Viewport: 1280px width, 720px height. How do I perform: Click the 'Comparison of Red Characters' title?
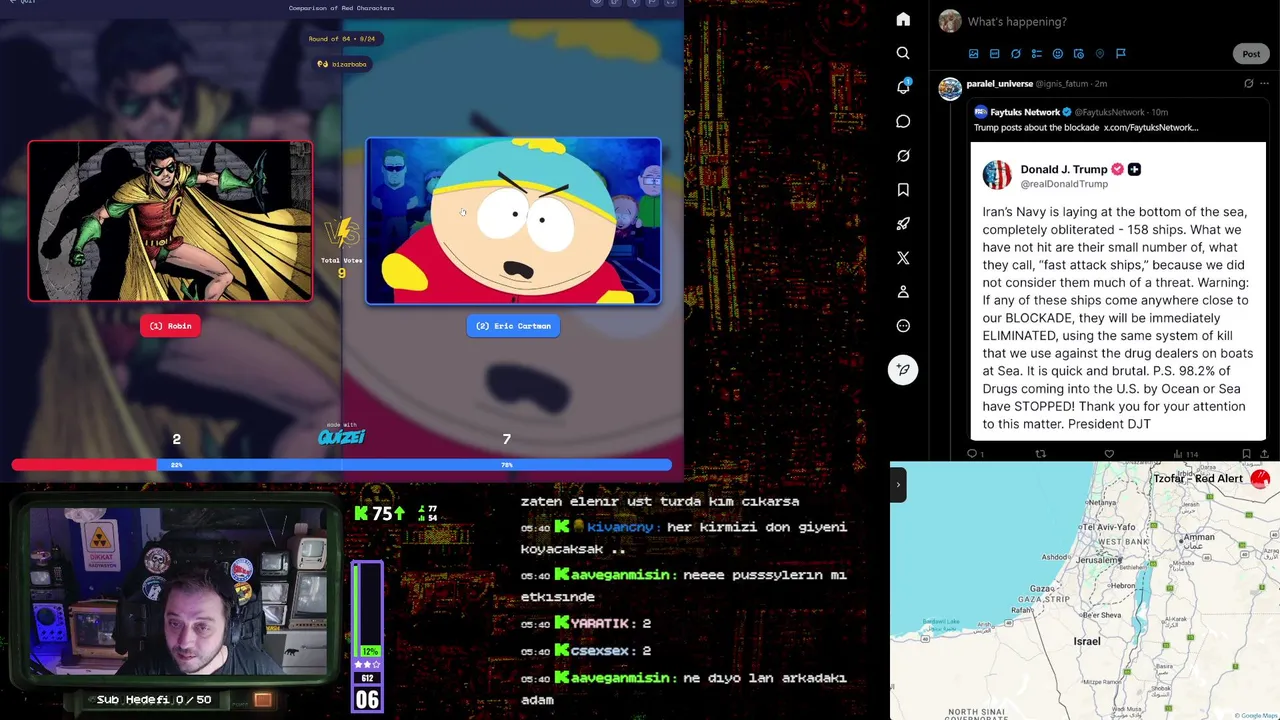342,8
